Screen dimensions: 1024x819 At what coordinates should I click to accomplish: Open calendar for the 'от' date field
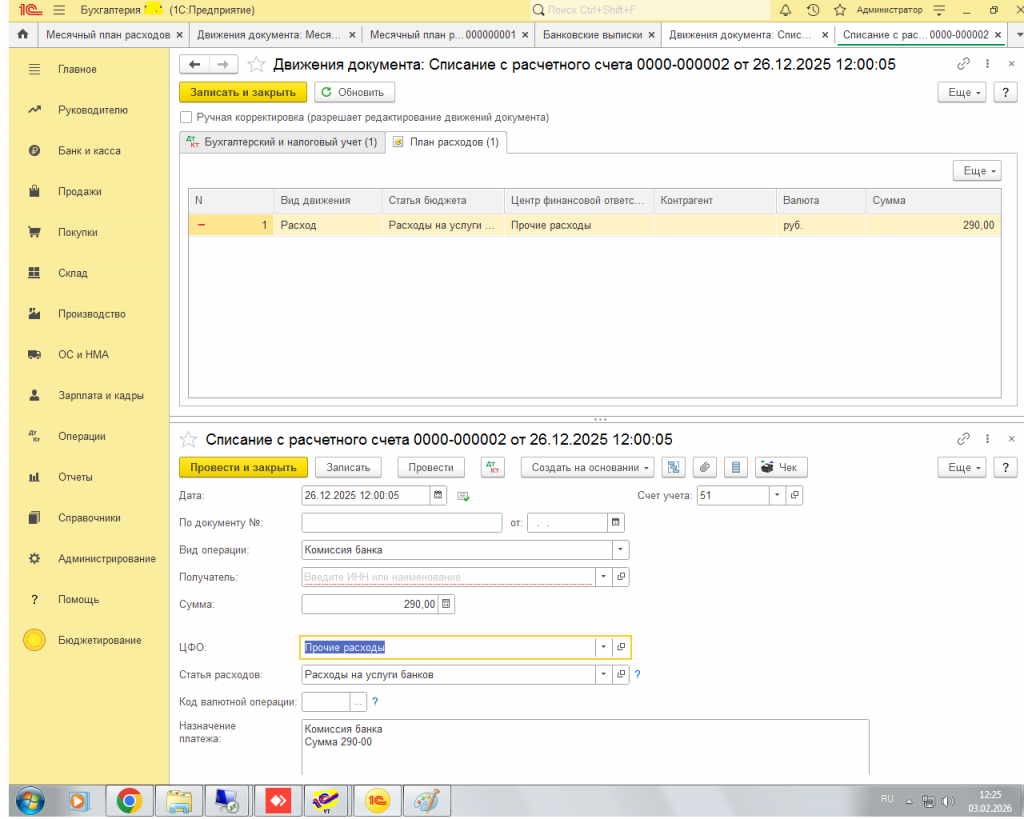point(615,522)
